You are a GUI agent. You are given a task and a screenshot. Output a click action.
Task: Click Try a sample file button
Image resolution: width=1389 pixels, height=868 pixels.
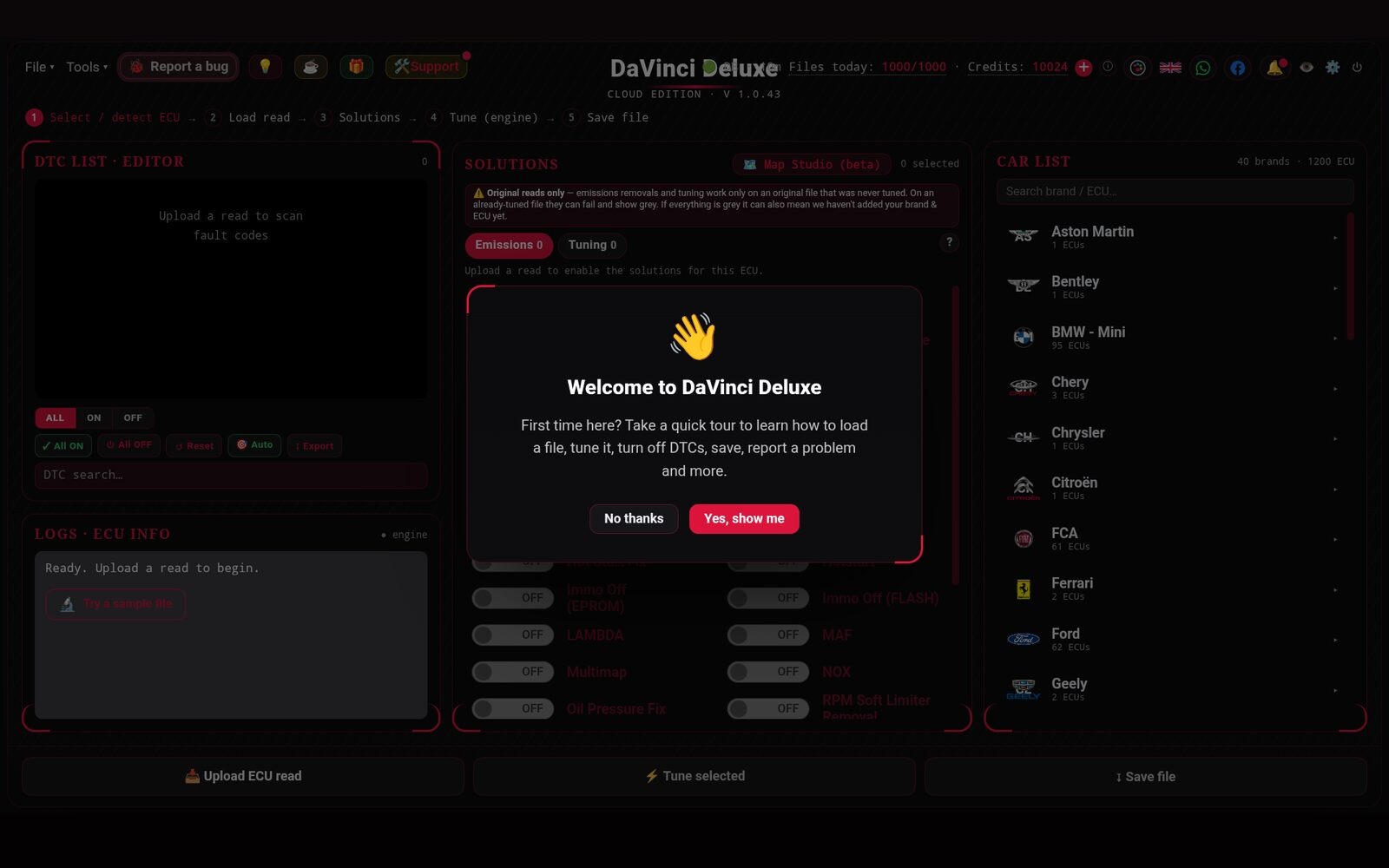pyautogui.click(x=115, y=603)
